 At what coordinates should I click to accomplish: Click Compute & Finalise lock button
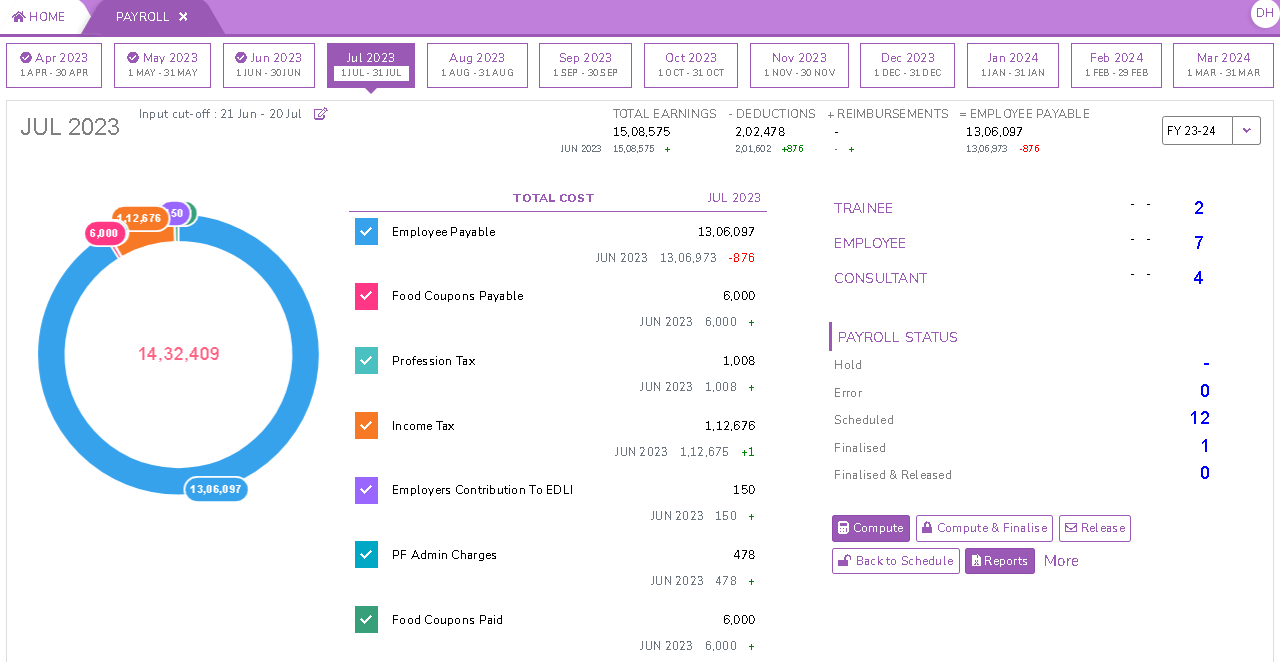click(x=984, y=528)
